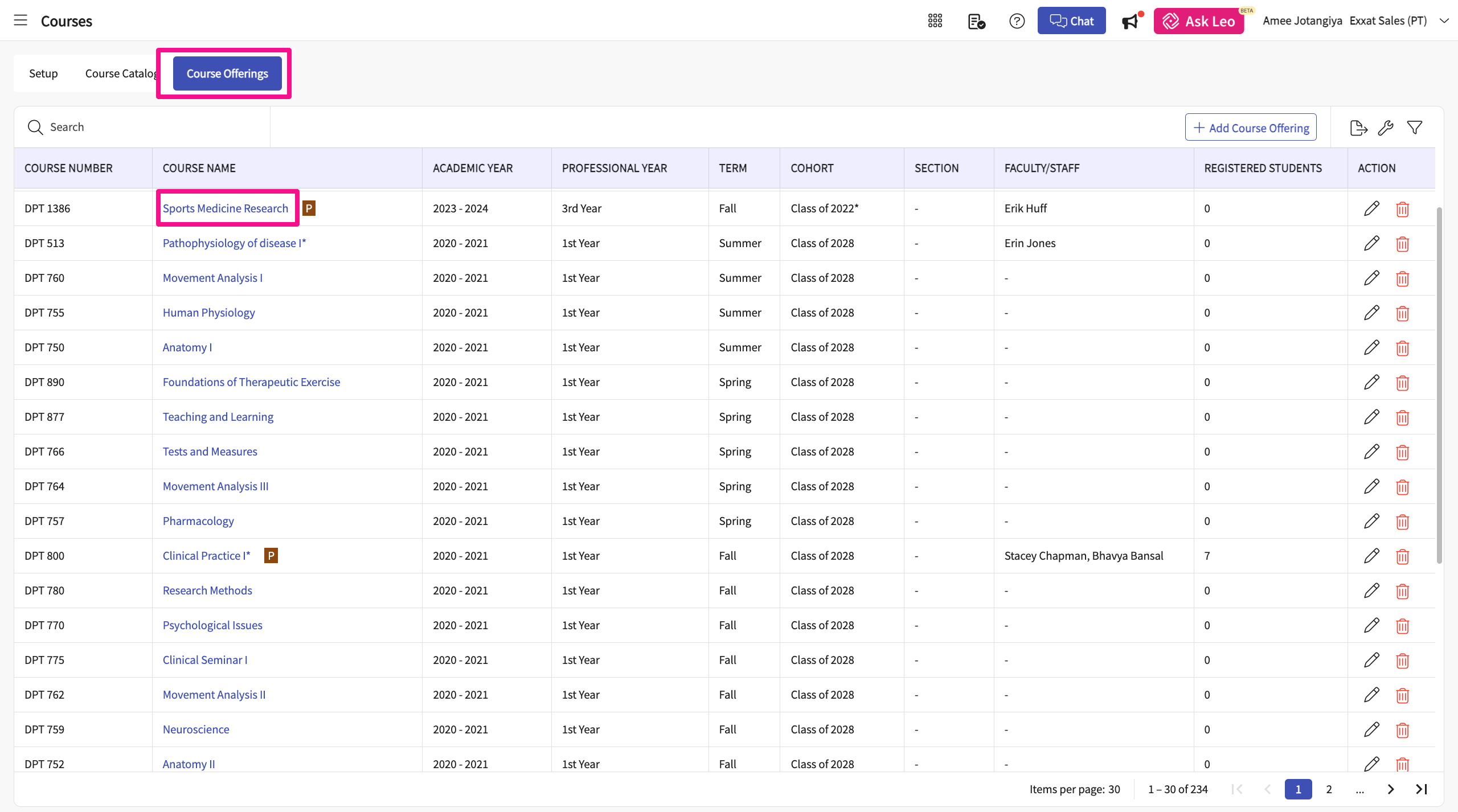Viewport: 1458px width, 812px height.
Task: Click the export icon above table
Action: tap(1358, 128)
